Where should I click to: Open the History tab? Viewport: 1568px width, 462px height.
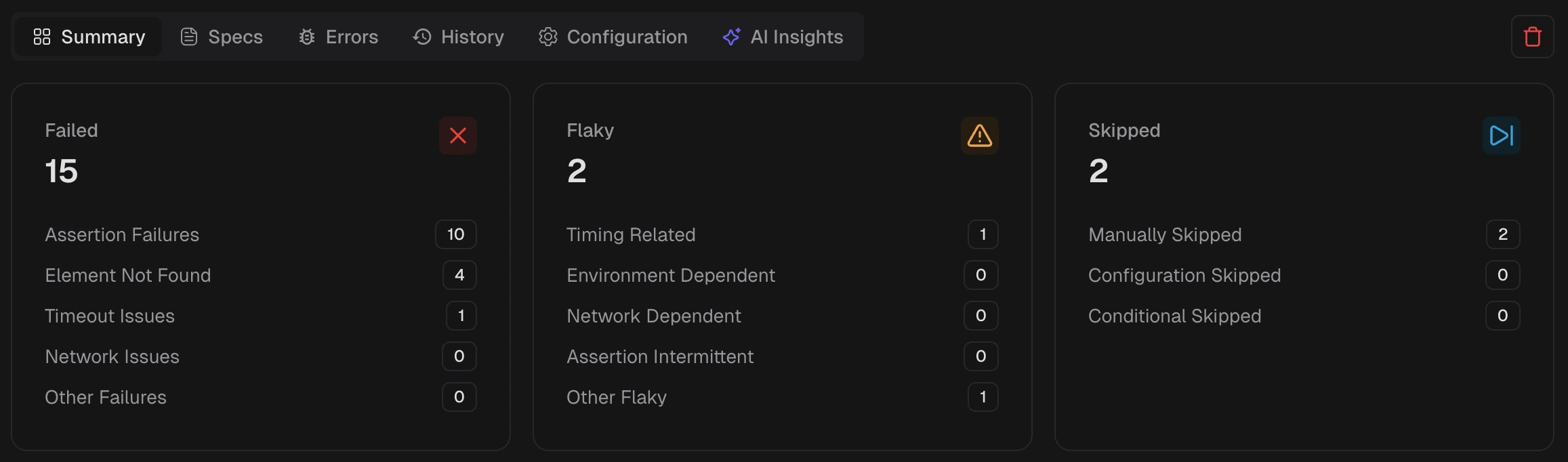click(x=459, y=37)
